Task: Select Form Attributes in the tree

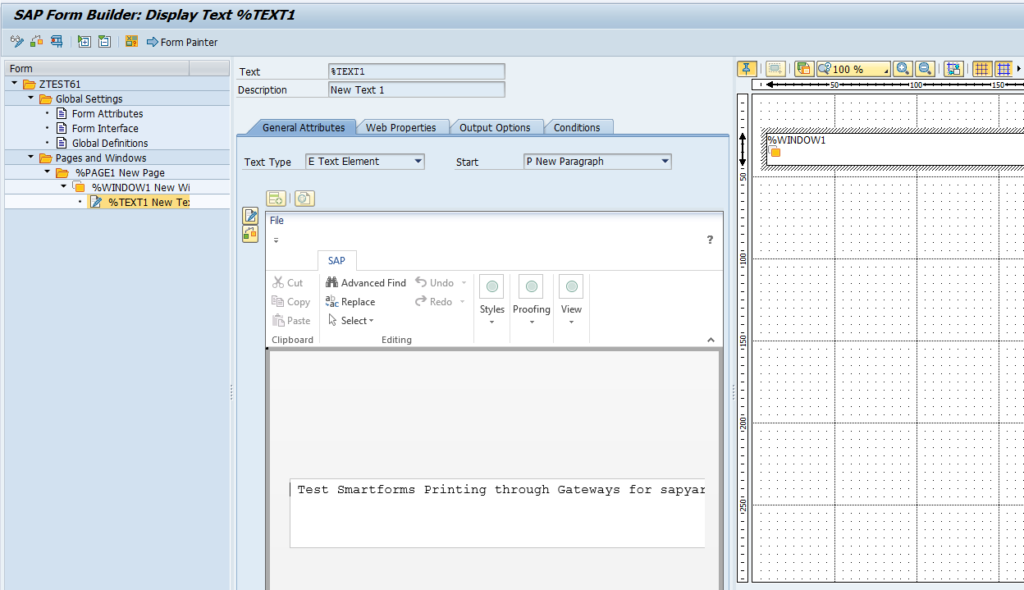Action: pos(107,114)
